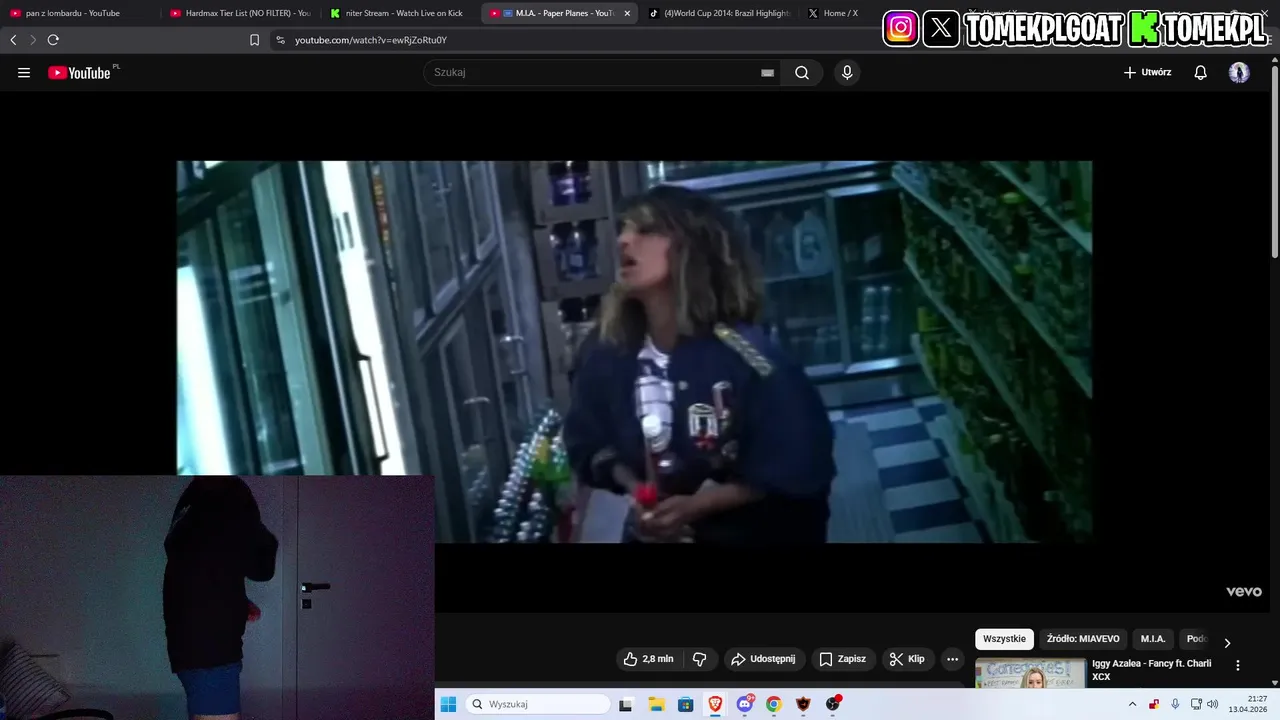Click the M.I.A. video player
This screenshot has width=1280, height=720.
pos(634,352)
